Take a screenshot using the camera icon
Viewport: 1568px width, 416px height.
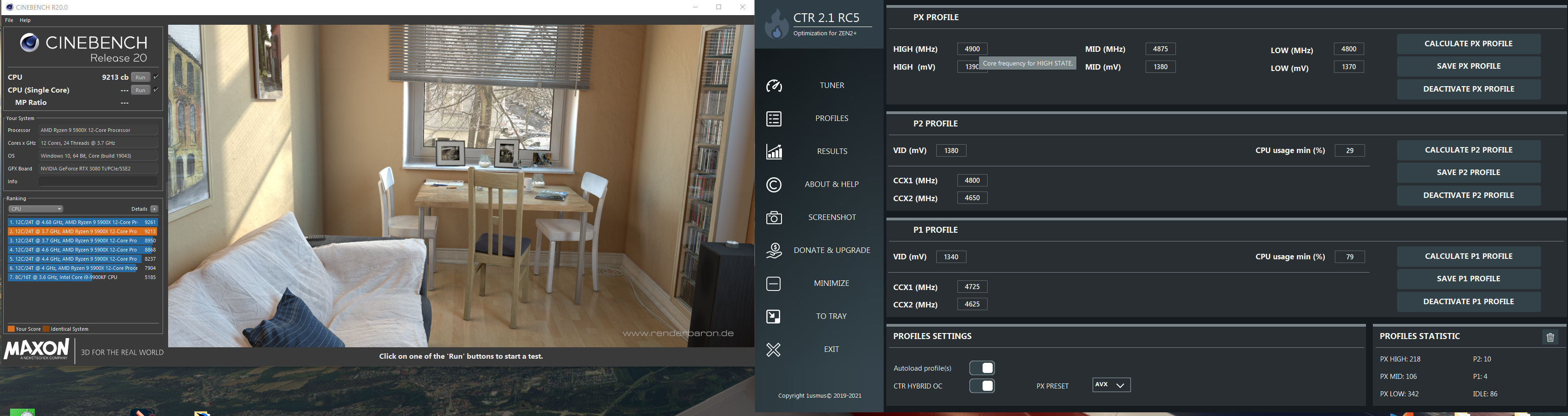(774, 218)
